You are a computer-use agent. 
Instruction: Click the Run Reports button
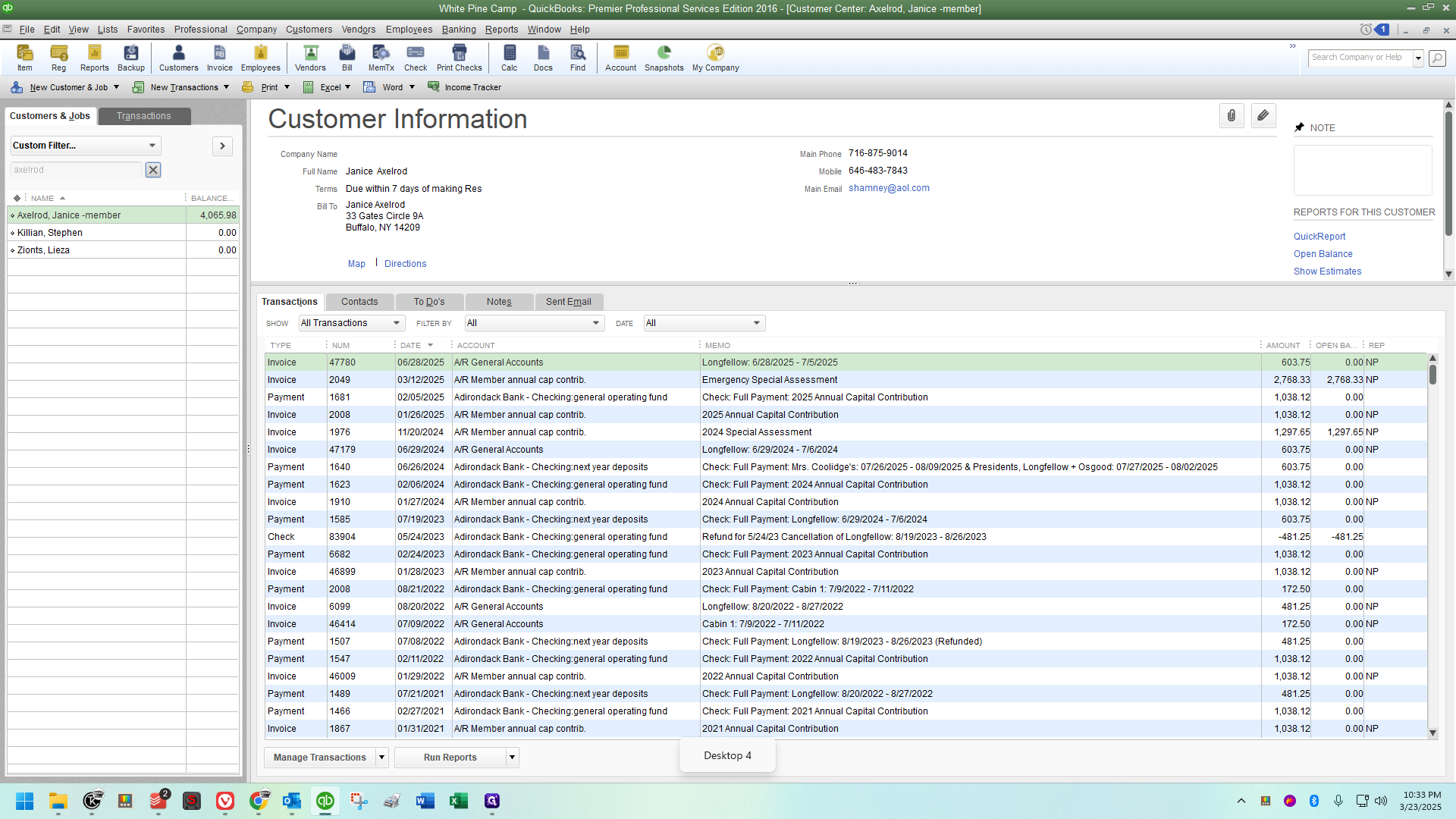[450, 757]
